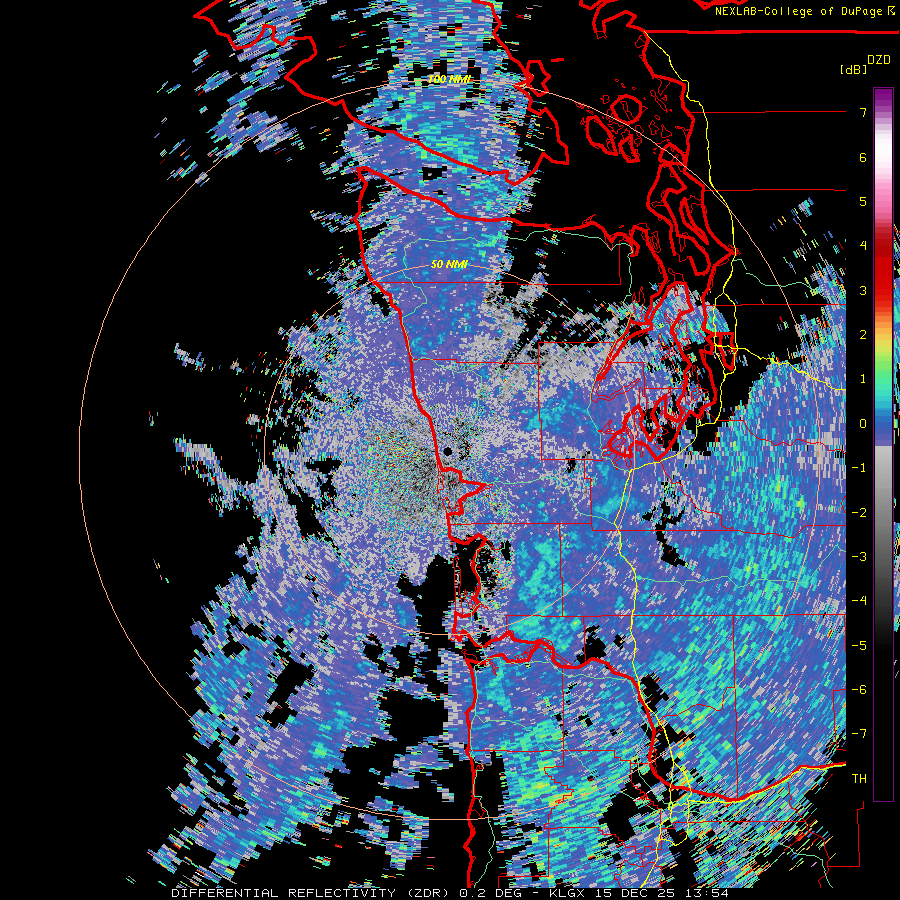Click the 50 NMI range ring label

pyautogui.click(x=449, y=265)
